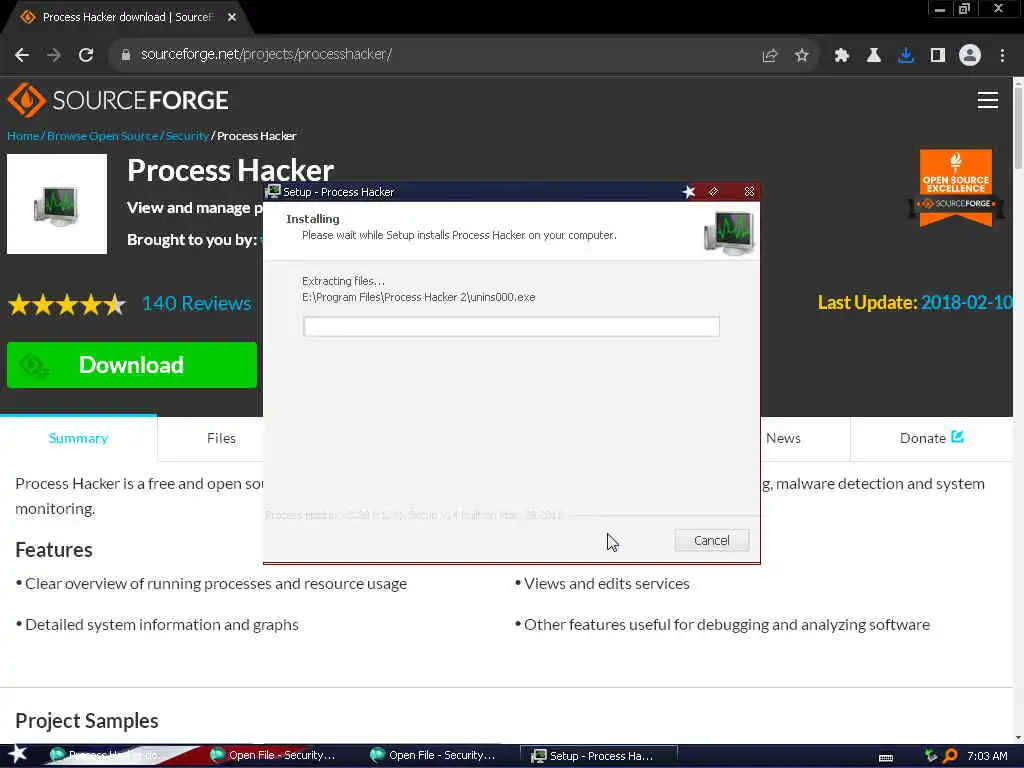
Task: Click the star icon in Setup title bar
Action: (x=689, y=192)
